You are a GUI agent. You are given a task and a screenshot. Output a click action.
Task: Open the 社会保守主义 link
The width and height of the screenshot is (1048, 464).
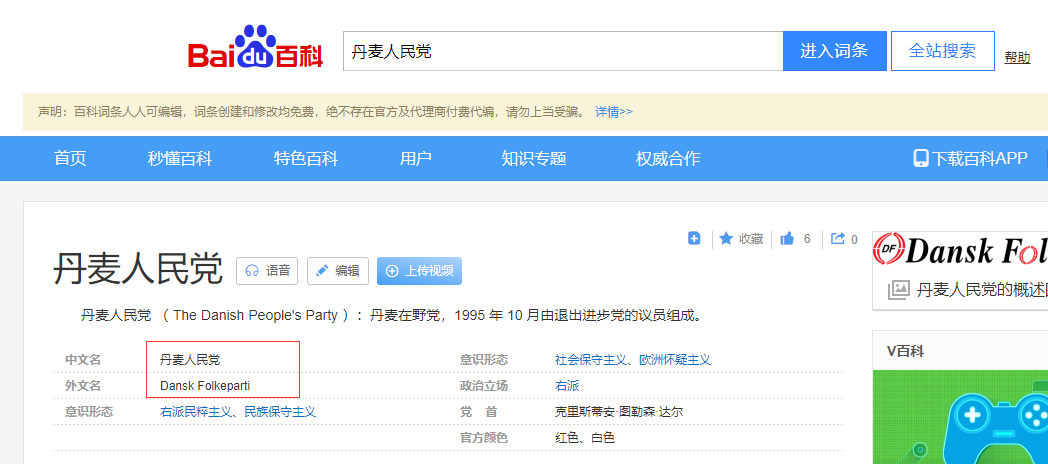tap(591, 360)
